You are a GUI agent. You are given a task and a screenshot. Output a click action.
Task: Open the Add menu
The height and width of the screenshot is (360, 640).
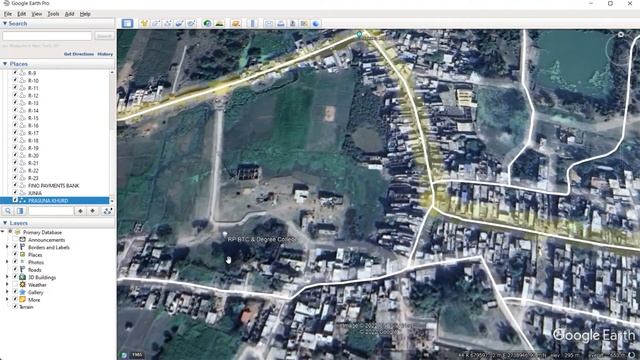[70, 14]
